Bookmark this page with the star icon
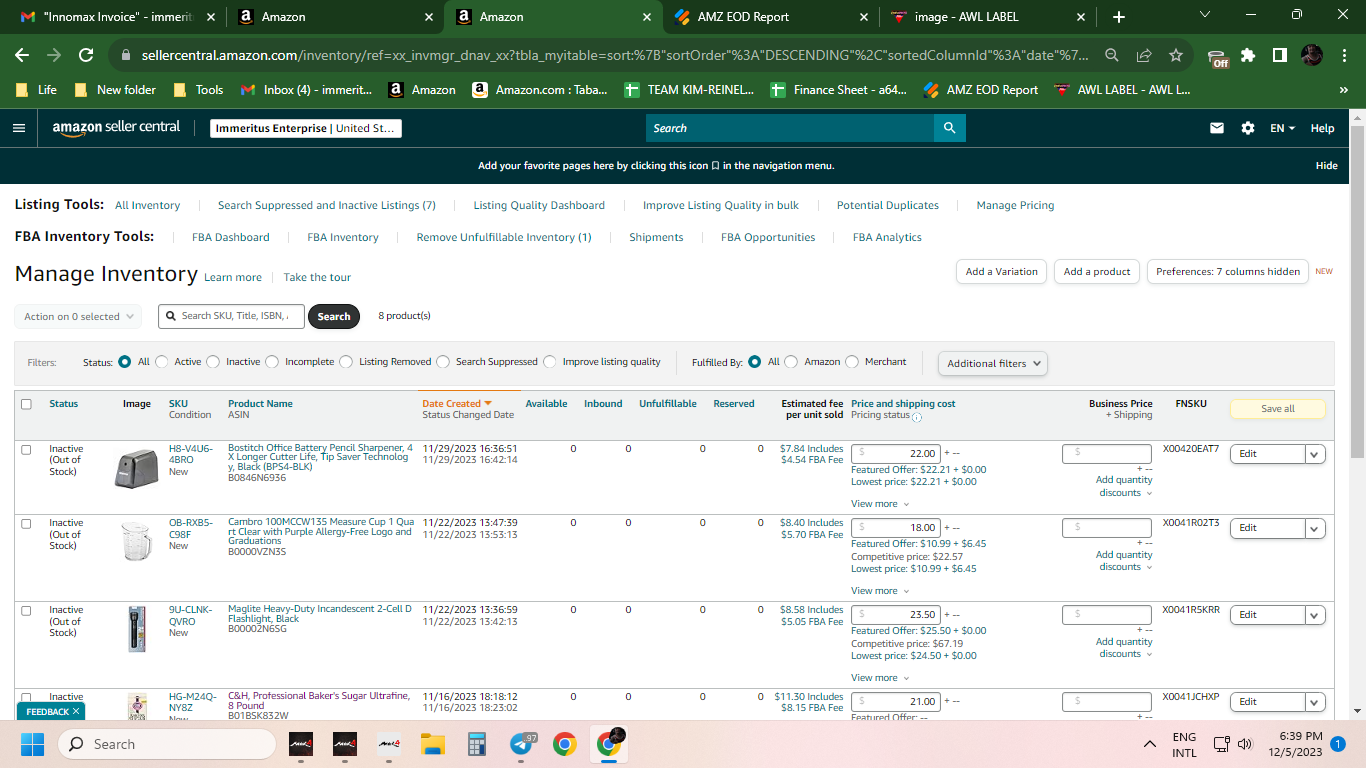Viewport: 1366px width, 768px height. (x=1176, y=55)
